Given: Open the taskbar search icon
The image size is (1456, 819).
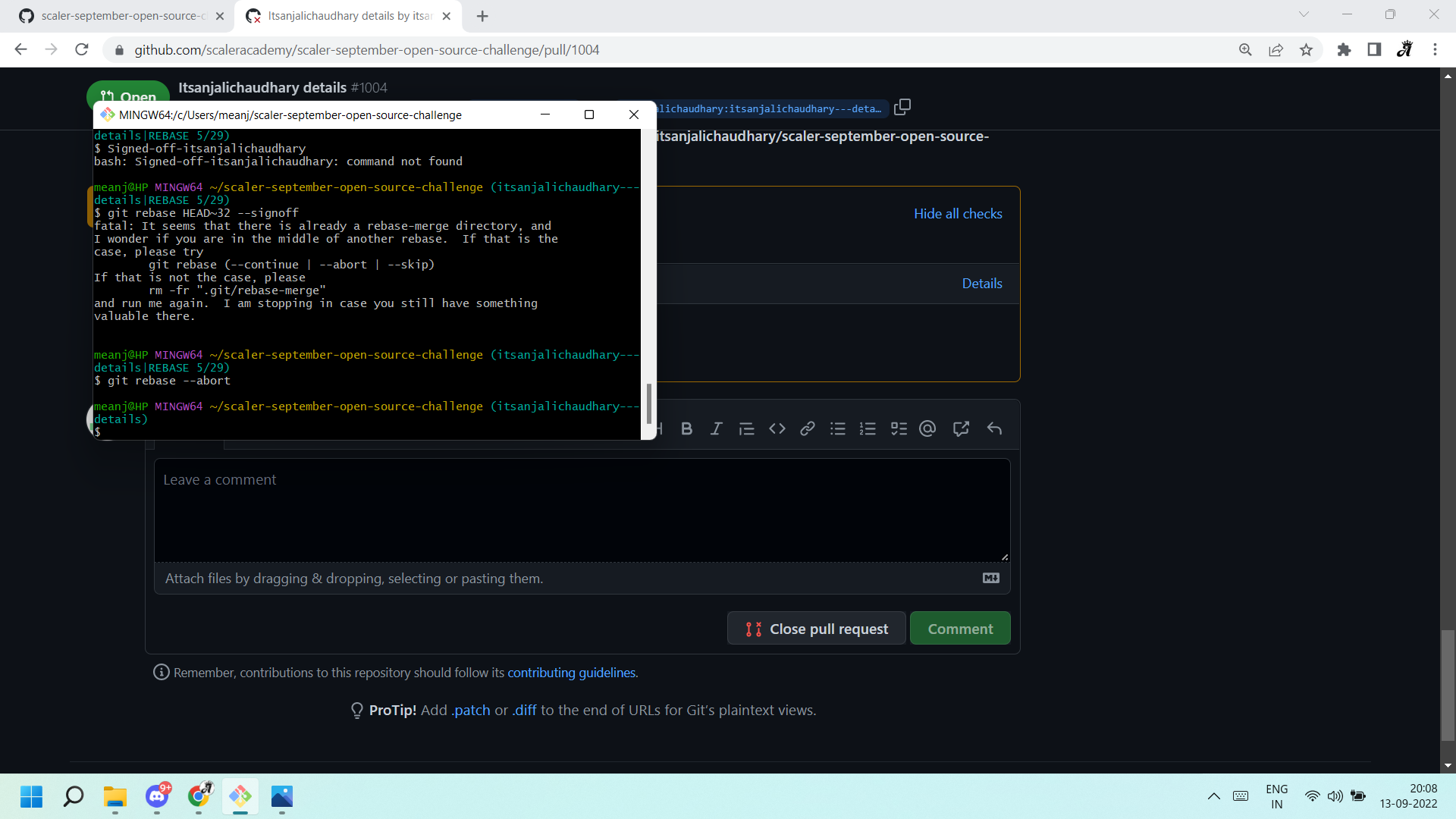Looking at the screenshot, I should tap(73, 797).
